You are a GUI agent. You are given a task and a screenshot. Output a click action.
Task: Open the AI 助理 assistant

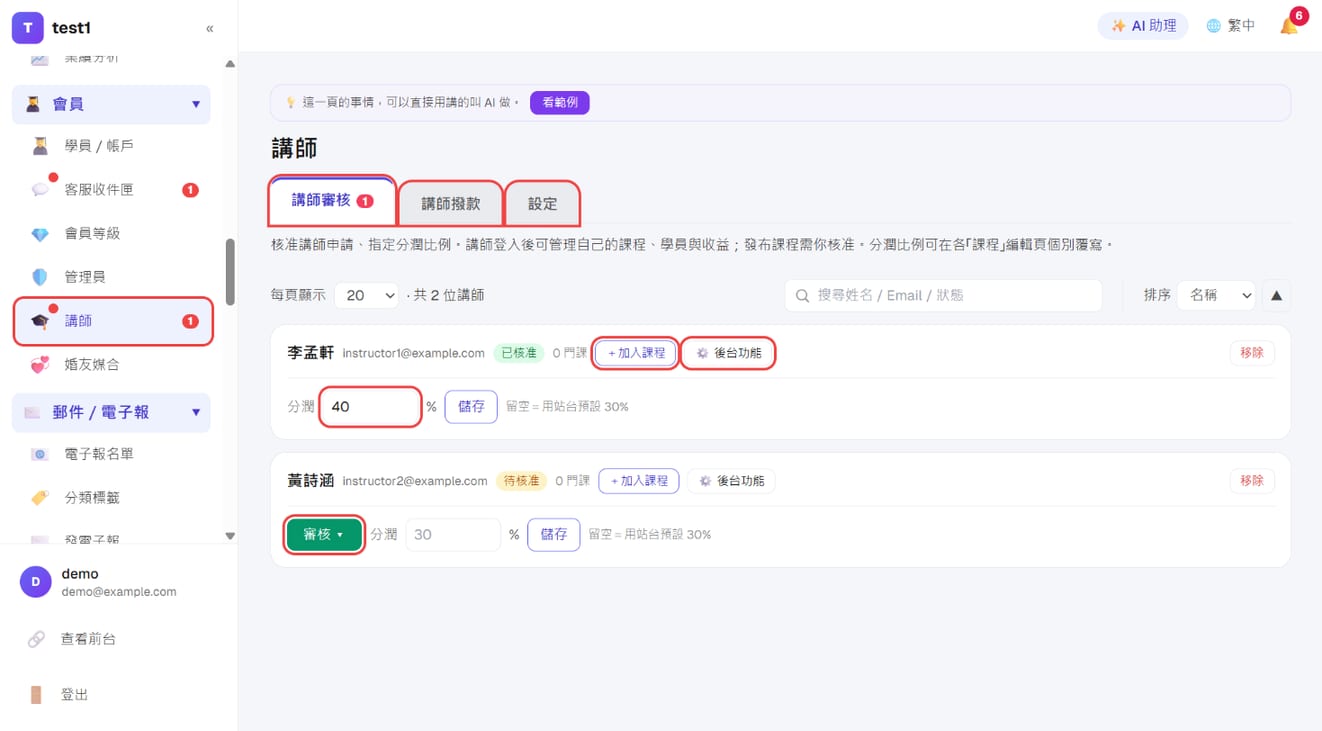pos(1143,26)
